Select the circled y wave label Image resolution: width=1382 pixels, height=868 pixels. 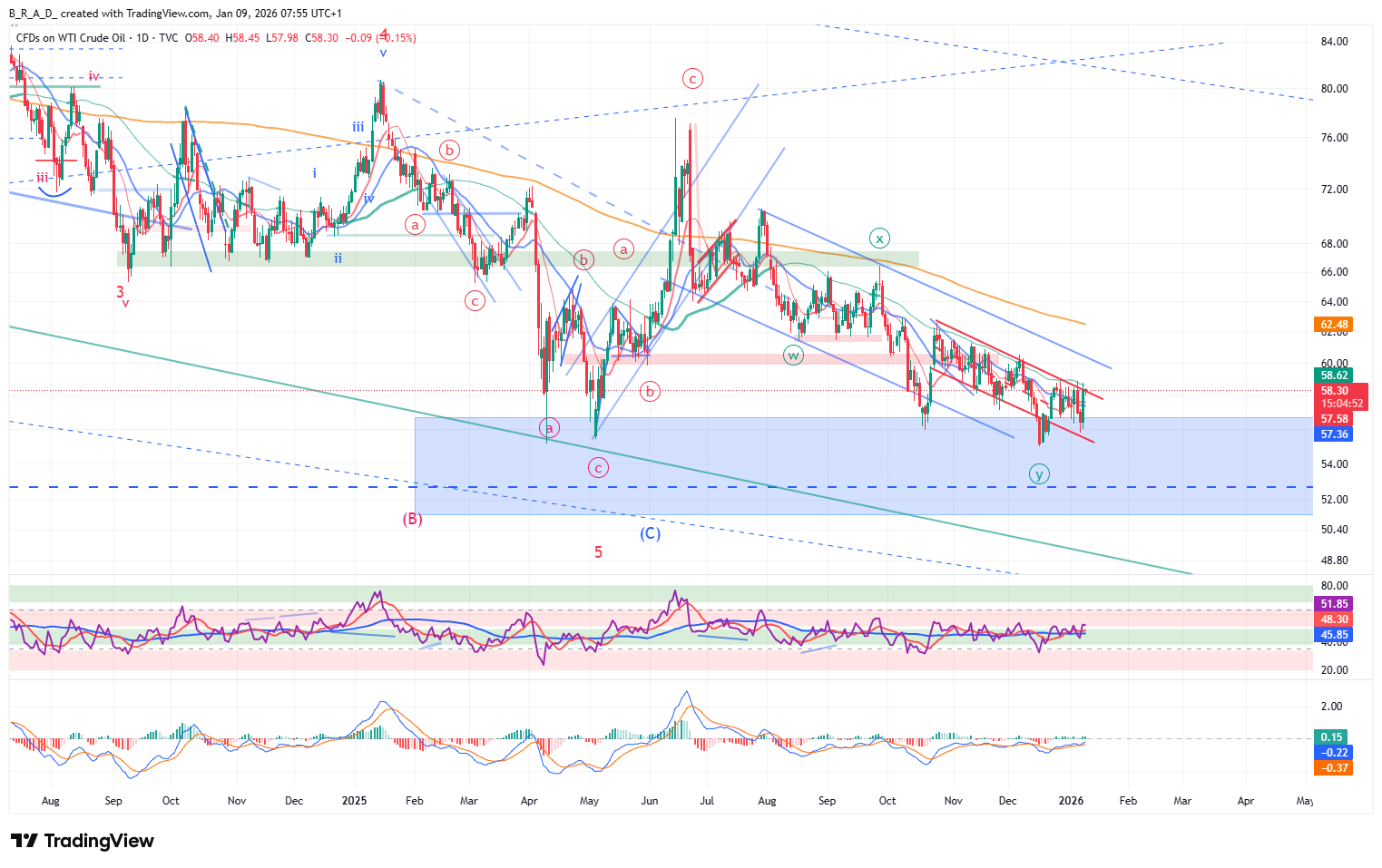pos(1039,473)
